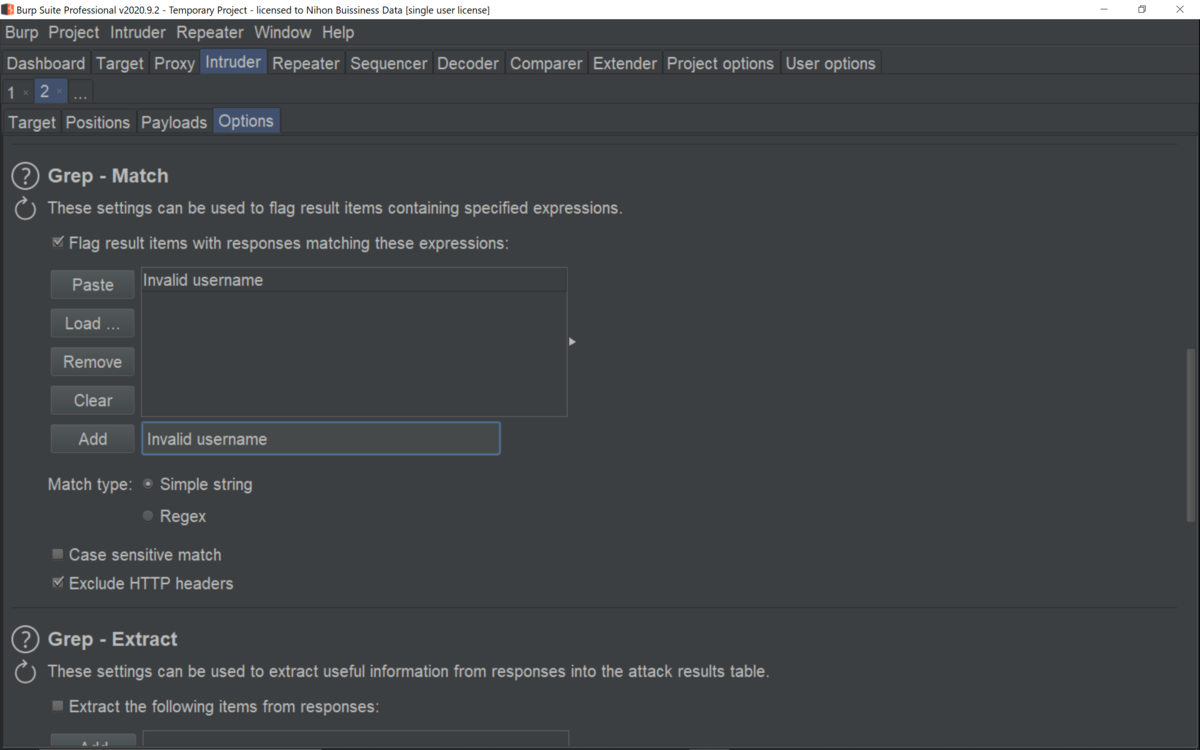Image resolution: width=1200 pixels, height=750 pixels.
Task: Expand arrow beside expressions list
Action: [572, 342]
